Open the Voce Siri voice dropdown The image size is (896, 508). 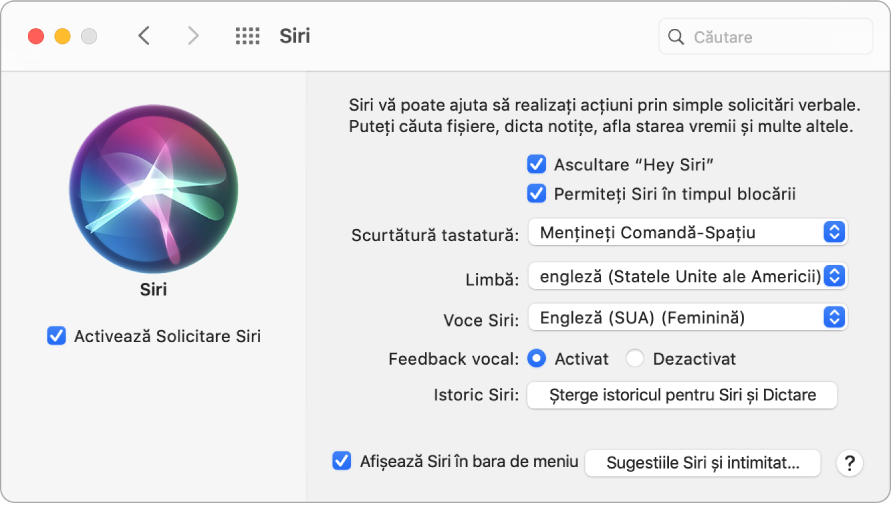(x=687, y=317)
